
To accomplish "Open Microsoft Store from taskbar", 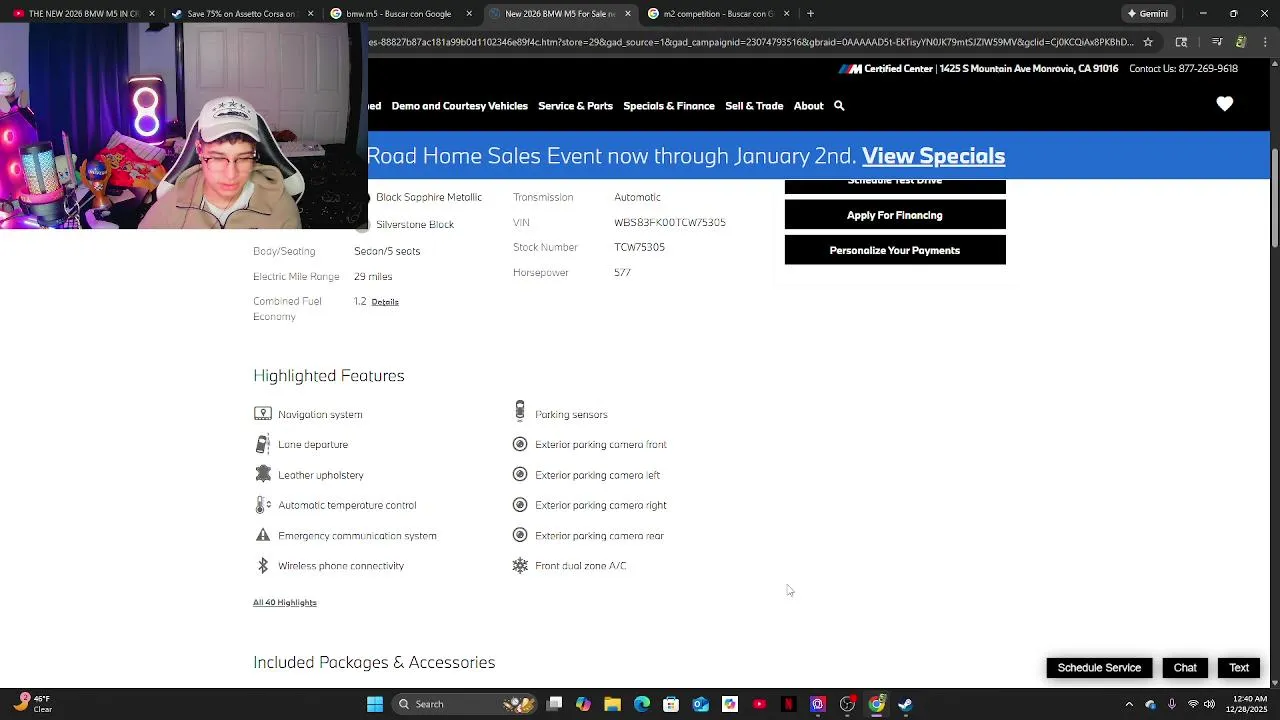I will coord(671,704).
